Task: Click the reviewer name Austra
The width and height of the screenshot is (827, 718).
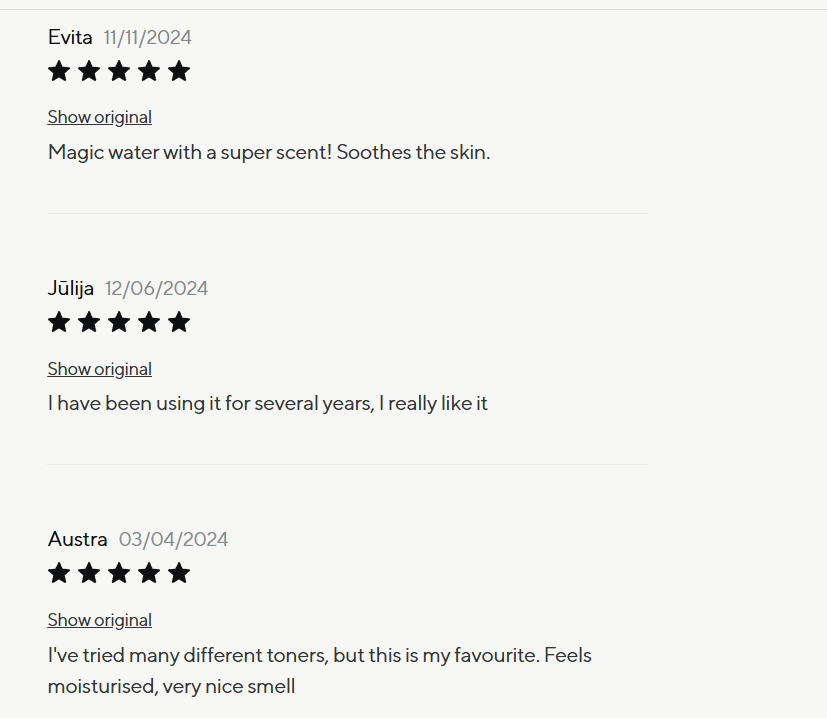Action: (x=77, y=540)
